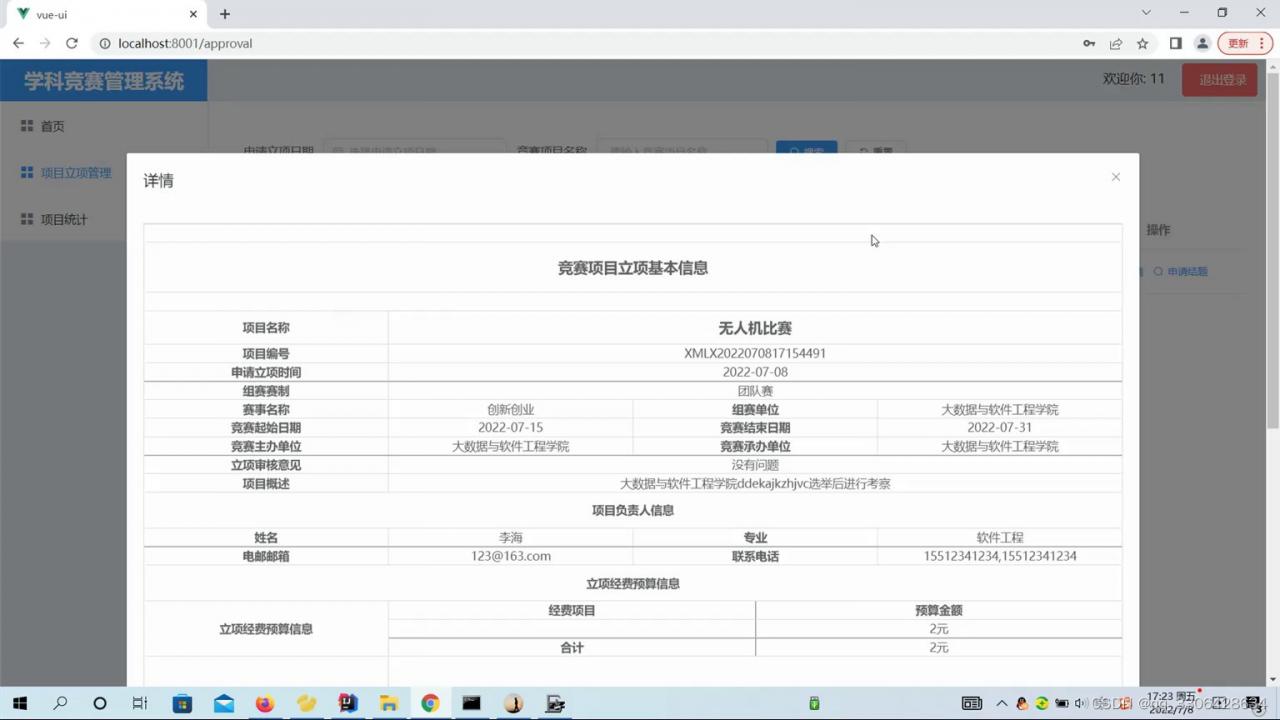Open 项目立项管理 in the sidebar
The image size is (1280, 720).
(76, 173)
